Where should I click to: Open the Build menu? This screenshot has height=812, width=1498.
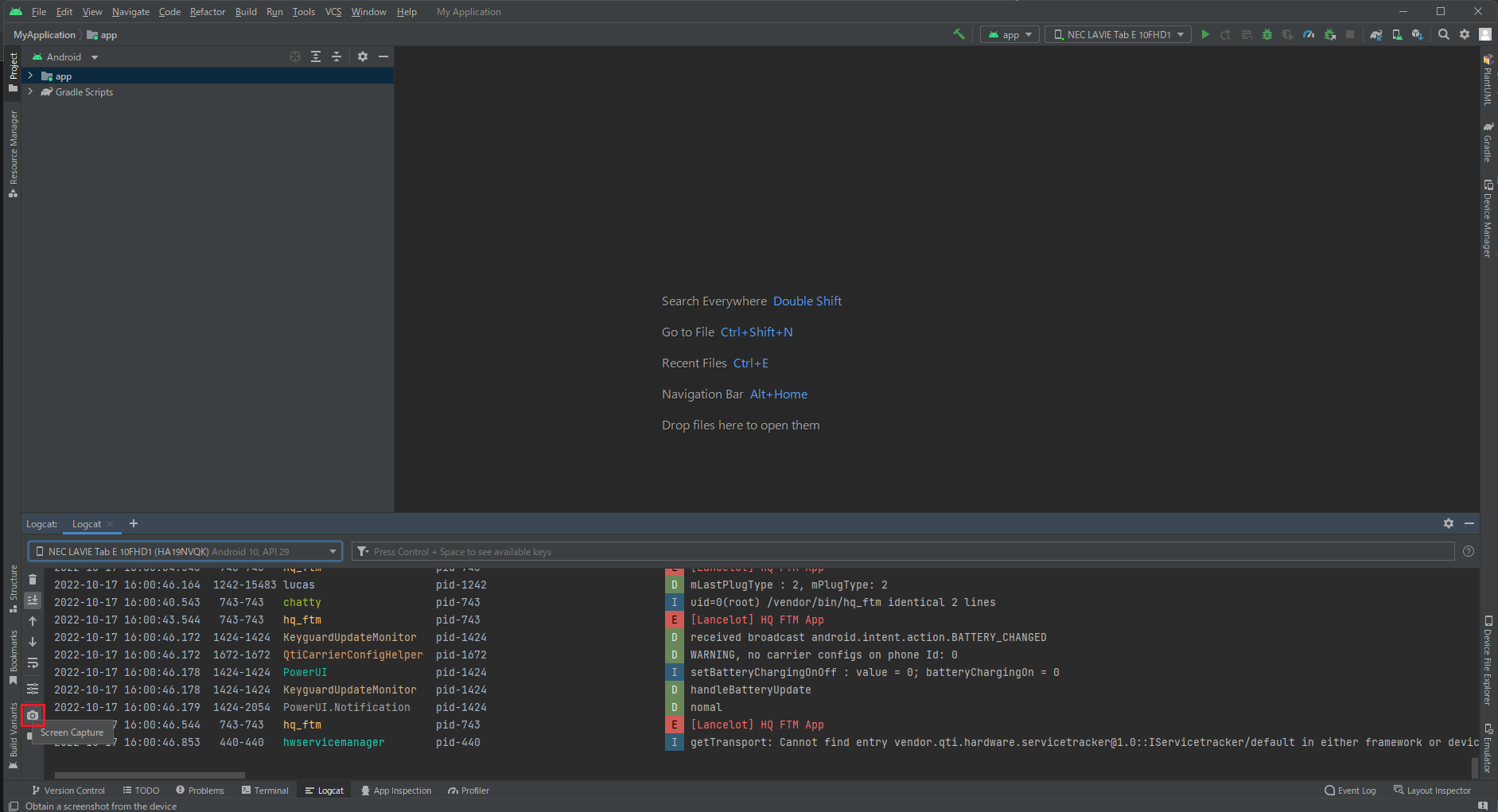pos(246,11)
